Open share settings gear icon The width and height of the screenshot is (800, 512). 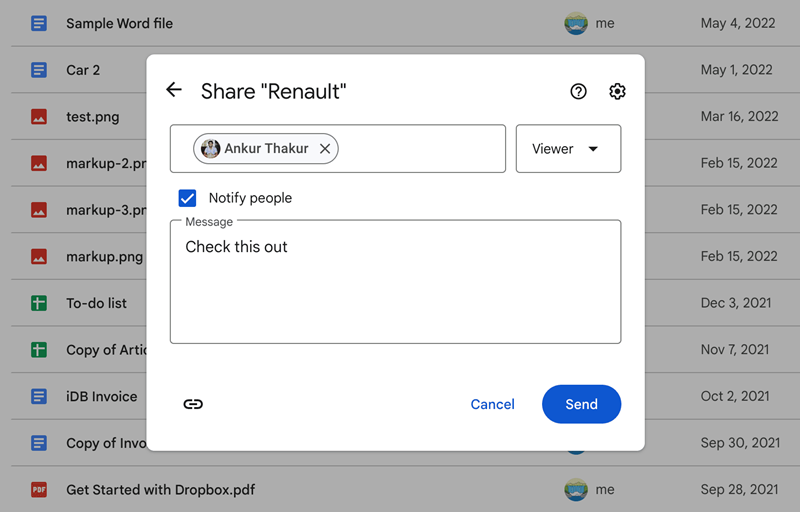point(617,91)
